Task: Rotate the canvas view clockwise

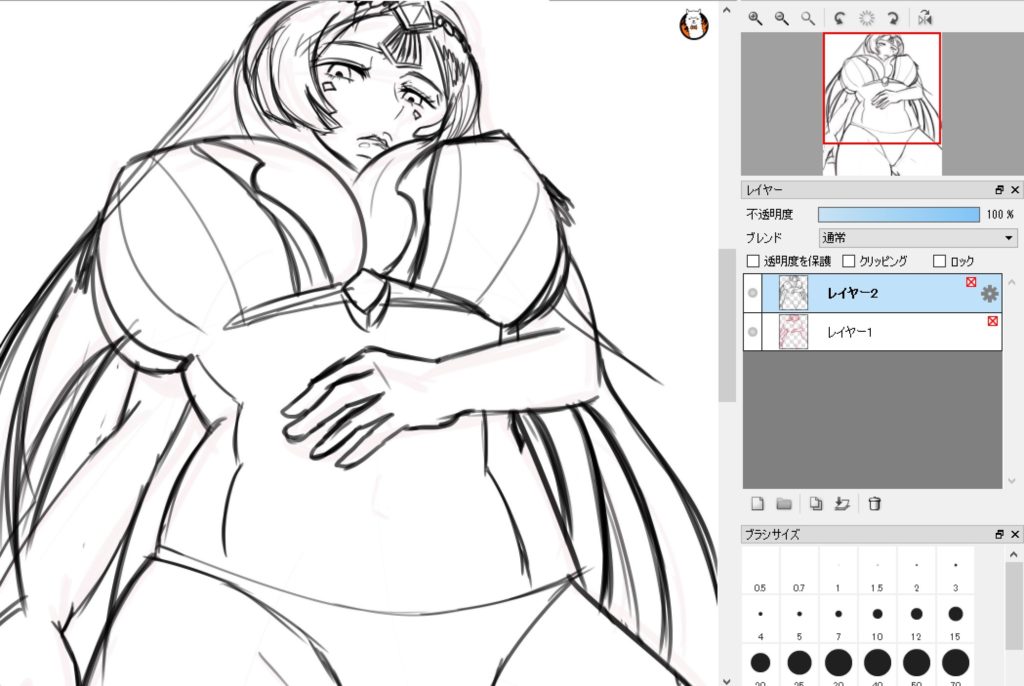Action: pos(893,18)
